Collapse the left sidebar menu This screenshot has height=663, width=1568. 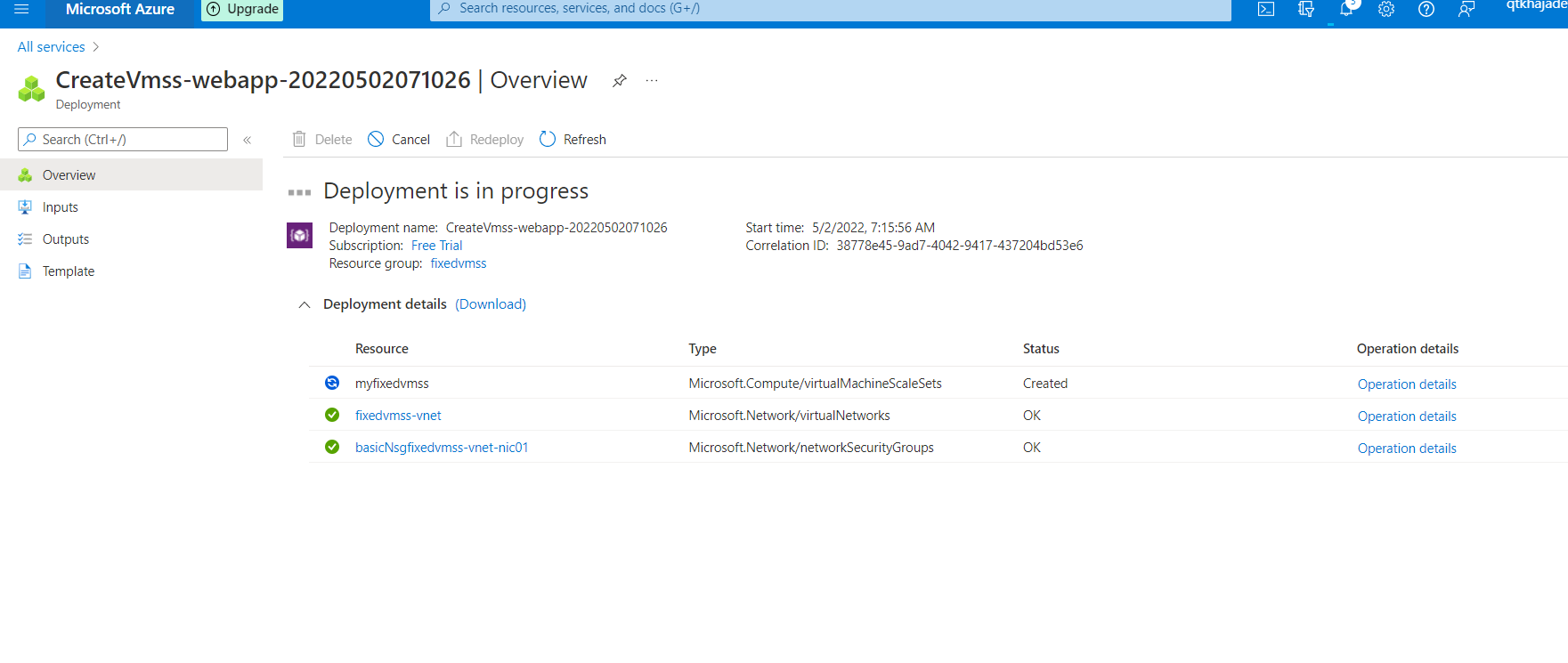tap(248, 140)
